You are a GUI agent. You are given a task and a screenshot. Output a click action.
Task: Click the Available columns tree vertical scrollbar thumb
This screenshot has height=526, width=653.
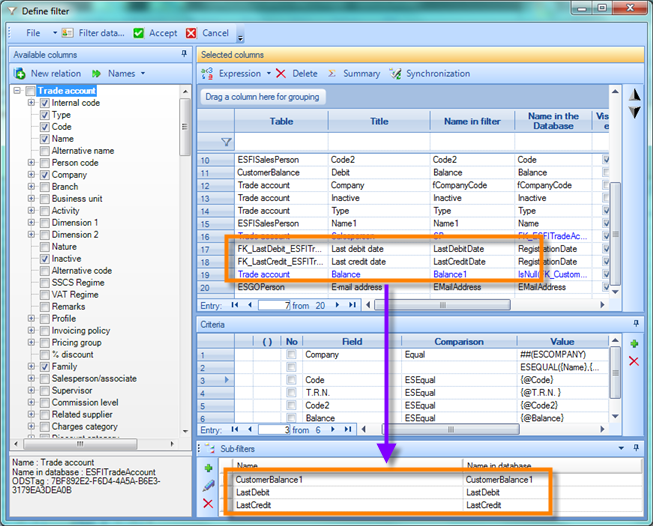(x=184, y=127)
